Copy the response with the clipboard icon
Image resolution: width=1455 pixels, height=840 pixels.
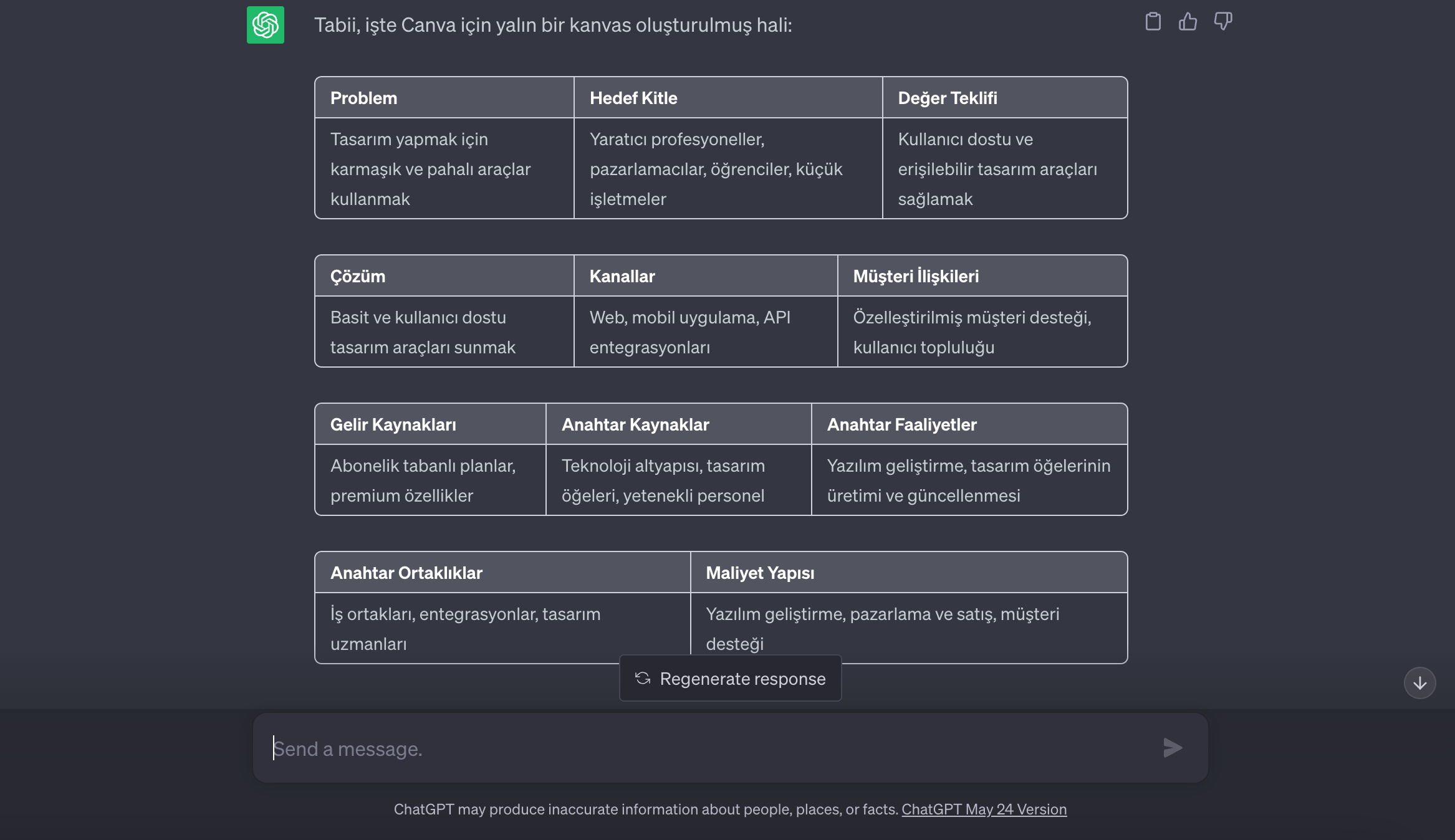click(1153, 22)
